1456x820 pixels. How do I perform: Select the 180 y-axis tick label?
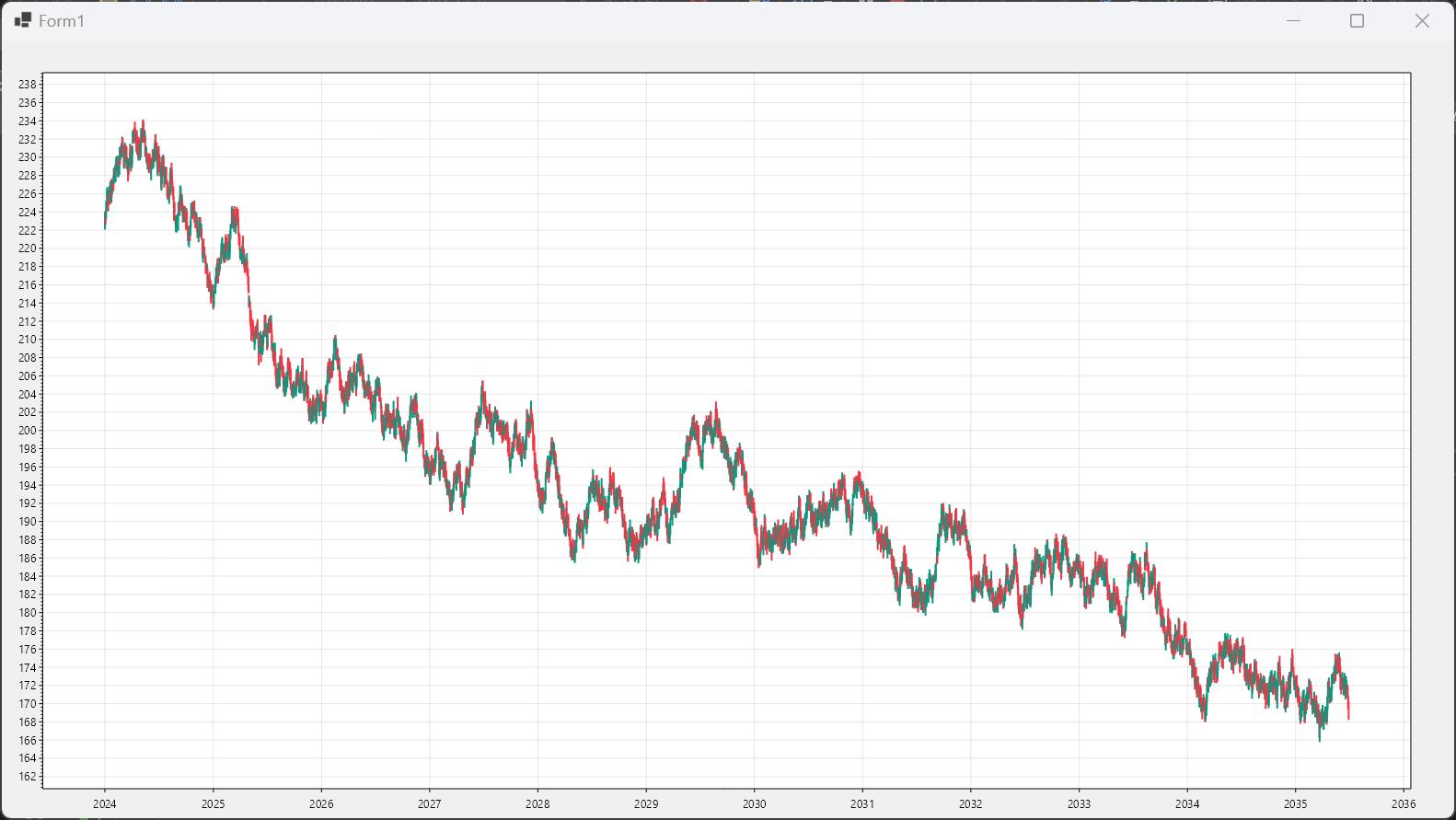(x=28, y=613)
